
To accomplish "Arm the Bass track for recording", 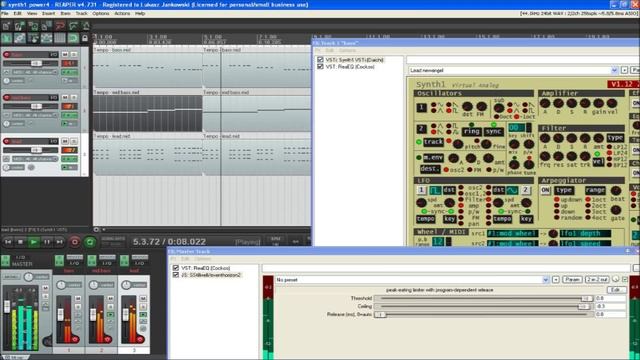I will pos(7,54).
